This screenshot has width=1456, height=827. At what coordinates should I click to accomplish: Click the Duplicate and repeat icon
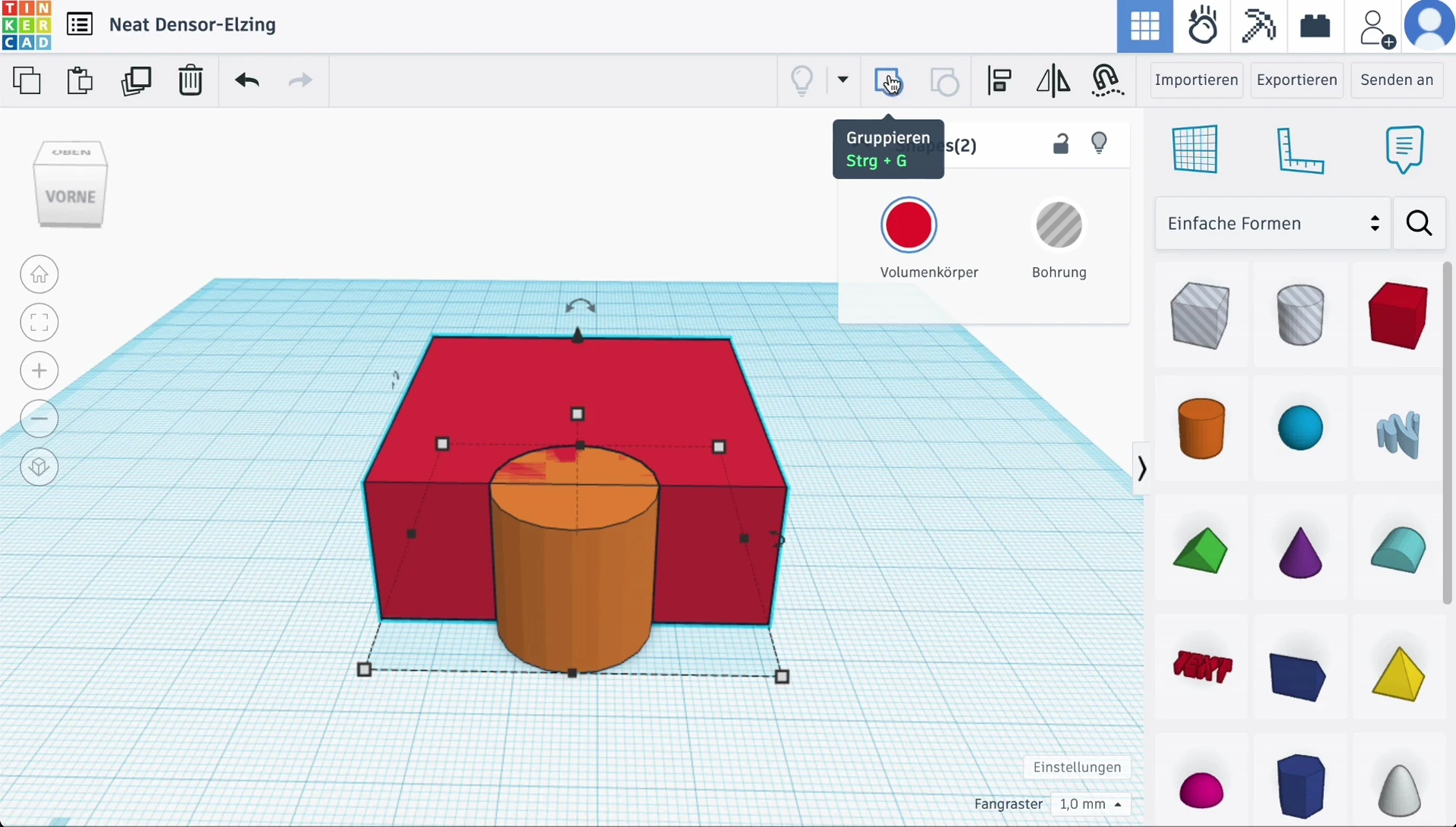point(136,80)
